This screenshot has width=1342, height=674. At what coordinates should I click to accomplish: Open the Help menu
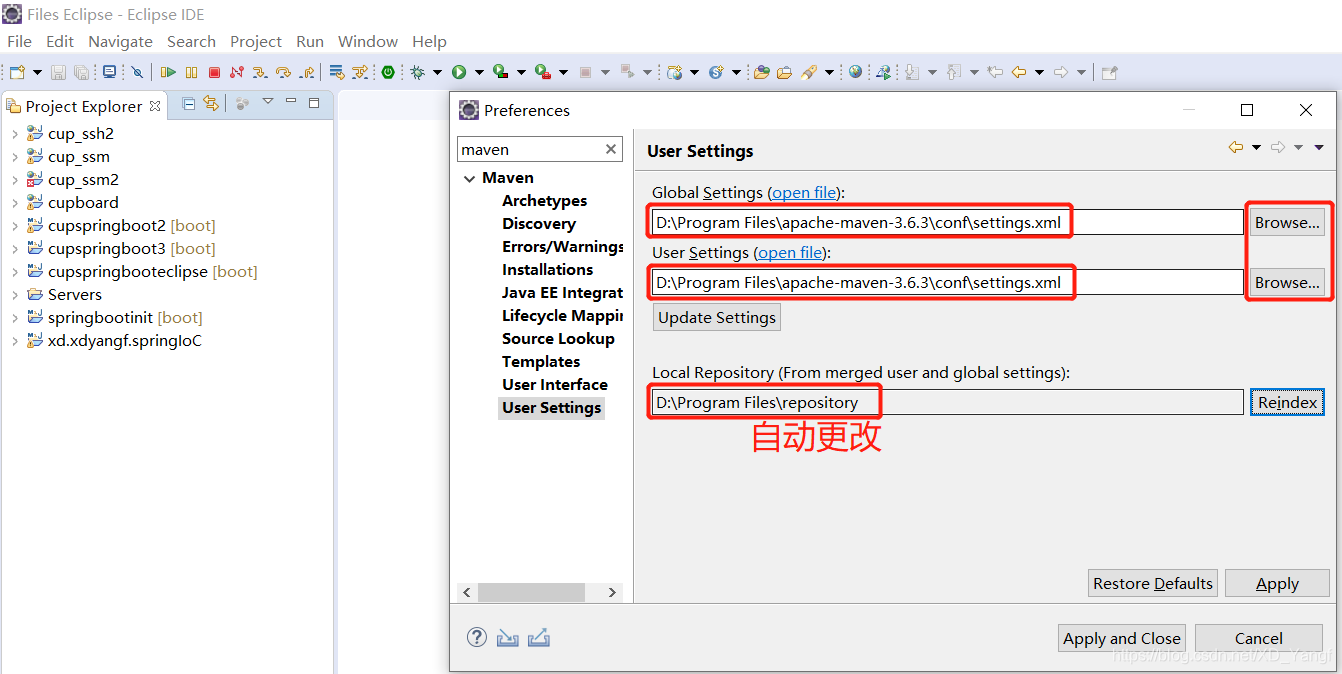[x=429, y=41]
